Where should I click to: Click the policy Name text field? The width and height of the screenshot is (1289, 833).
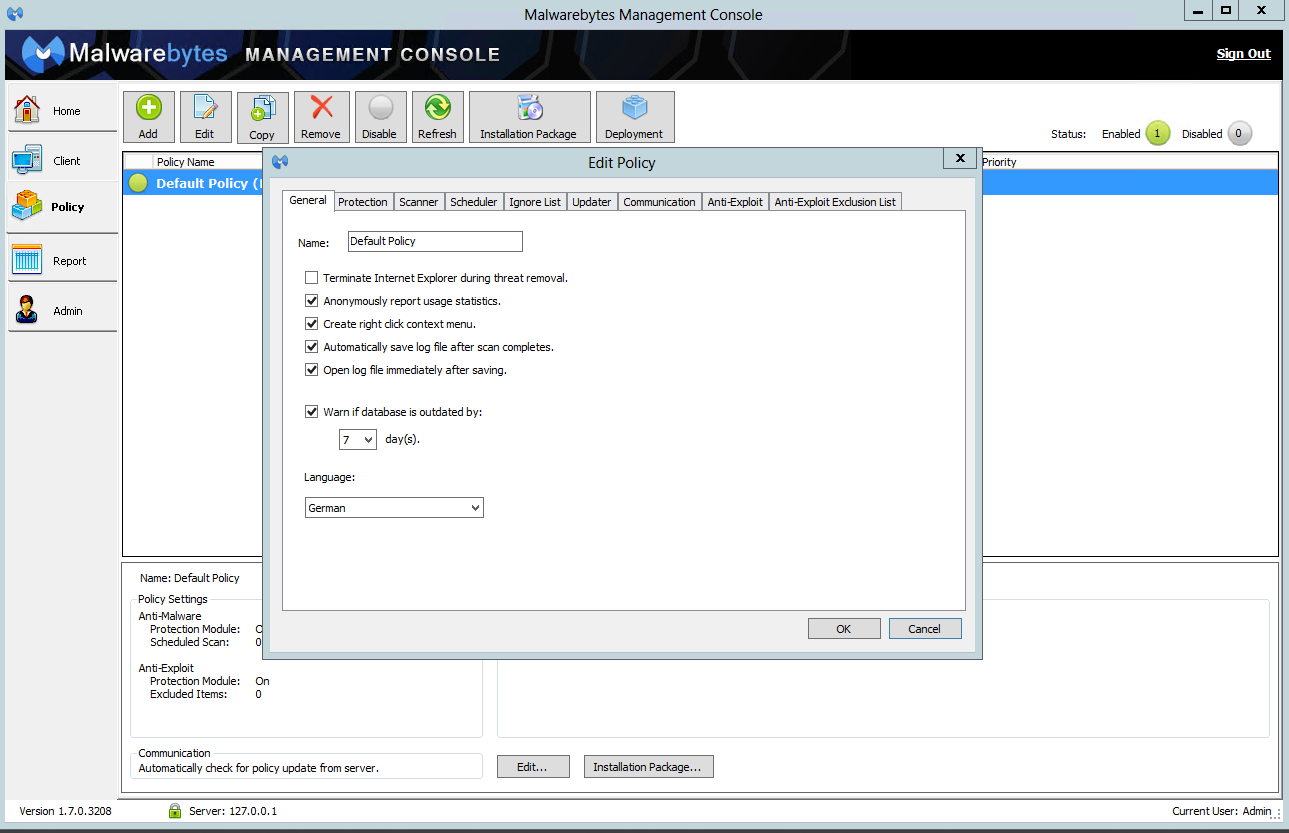pos(434,241)
